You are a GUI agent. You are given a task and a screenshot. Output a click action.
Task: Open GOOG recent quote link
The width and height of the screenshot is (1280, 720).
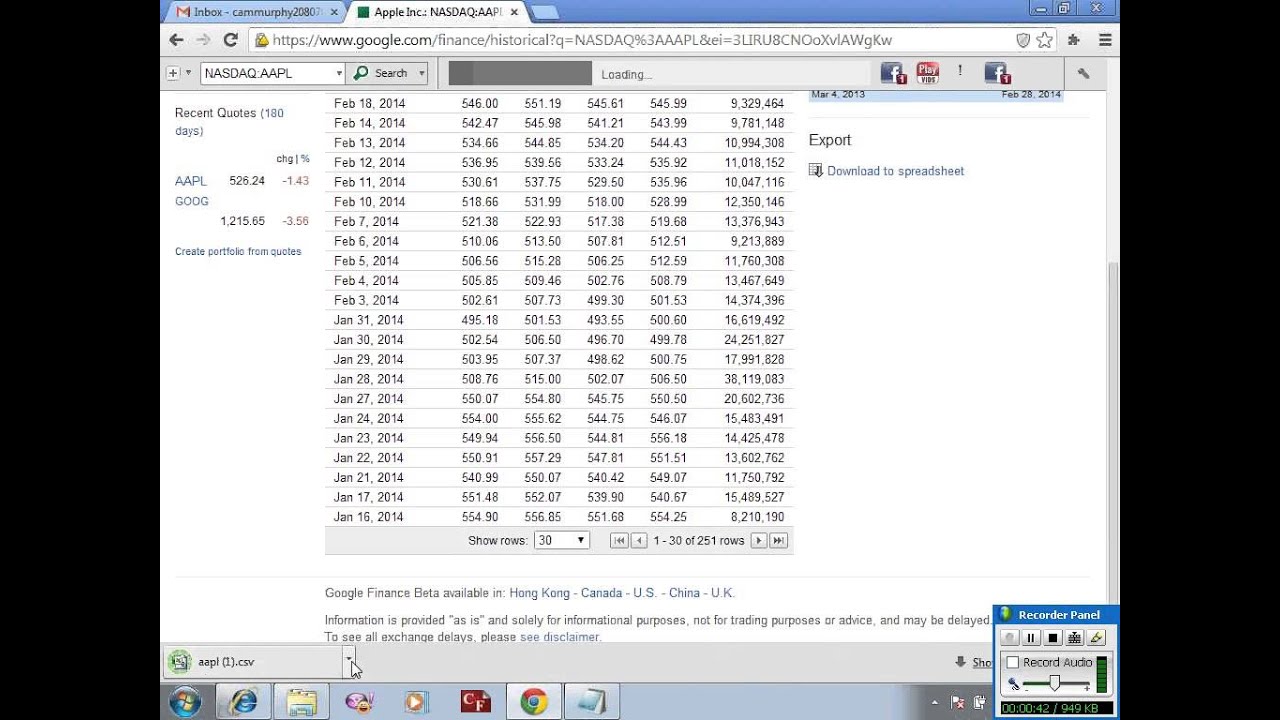pos(192,201)
